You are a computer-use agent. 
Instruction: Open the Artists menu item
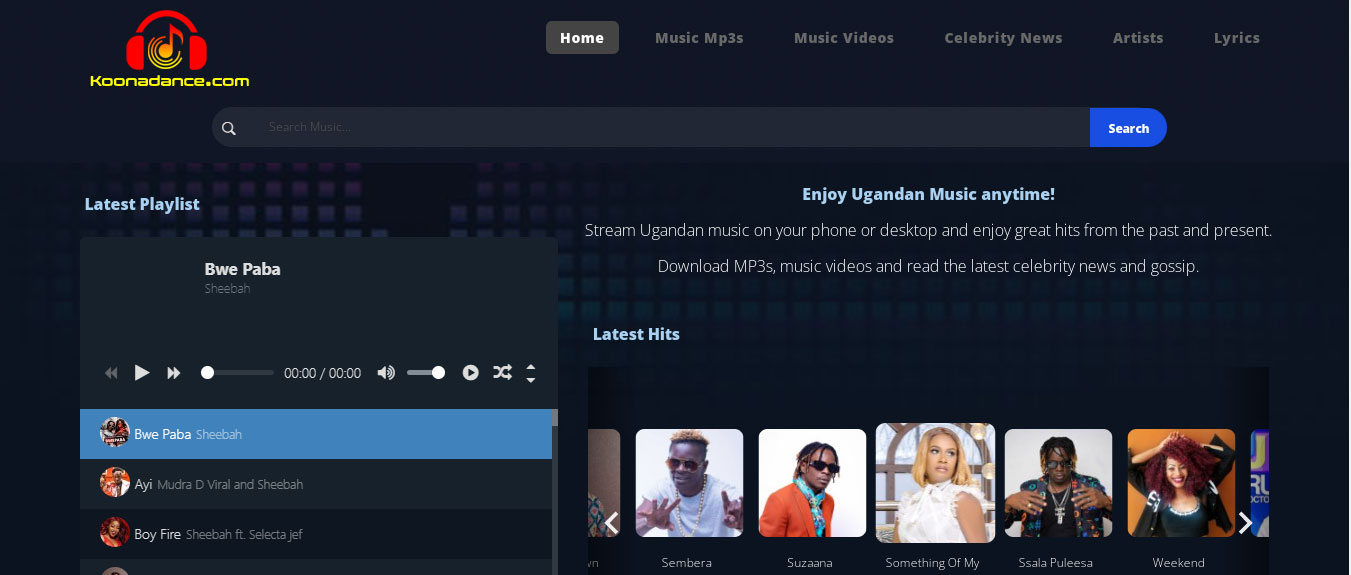pyautogui.click(x=1138, y=38)
